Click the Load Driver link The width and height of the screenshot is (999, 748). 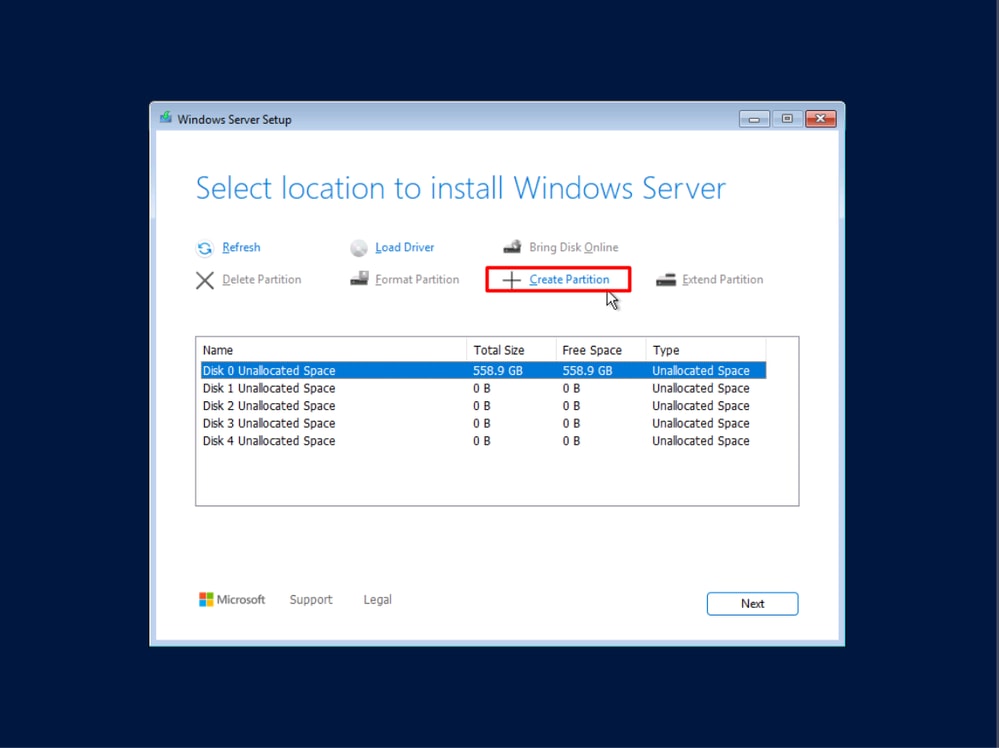click(x=404, y=247)
